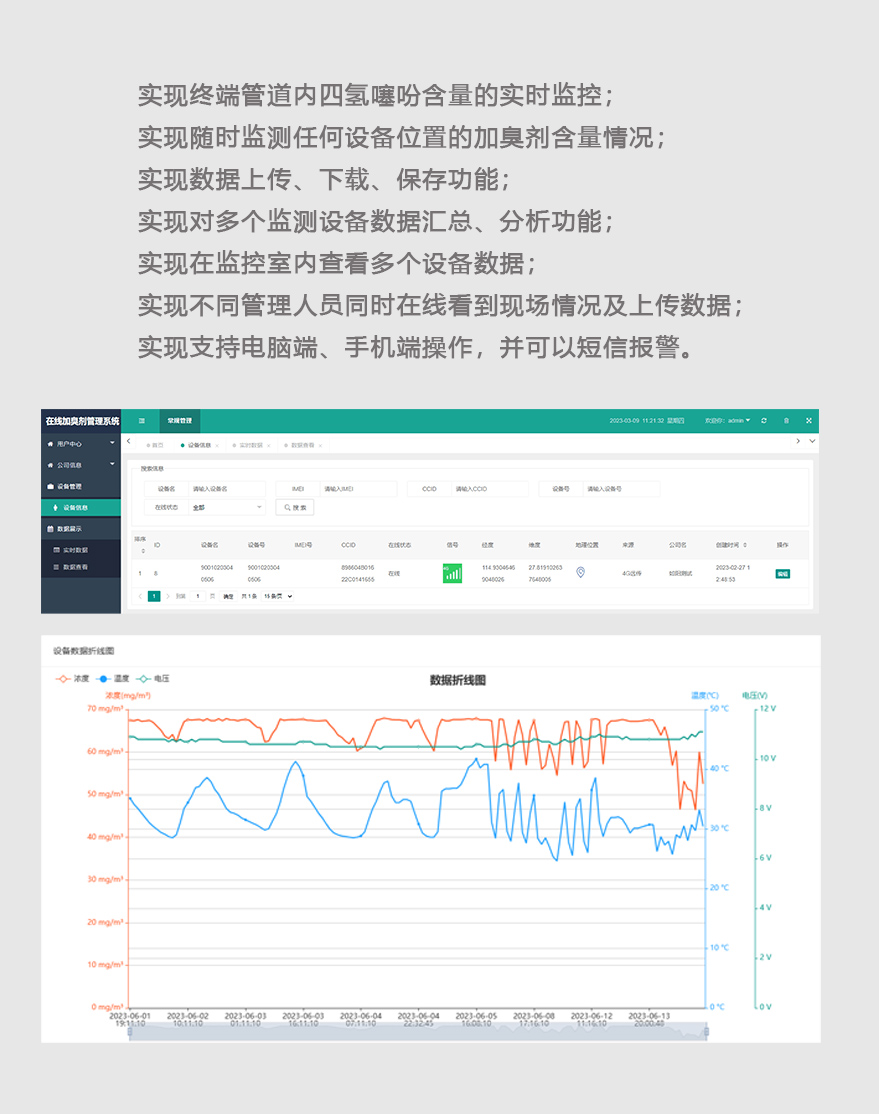The width and height of the screenshot is (879, 1114).
Task: Select 实时数据 in the sidebar
Action: pos(80,550)
